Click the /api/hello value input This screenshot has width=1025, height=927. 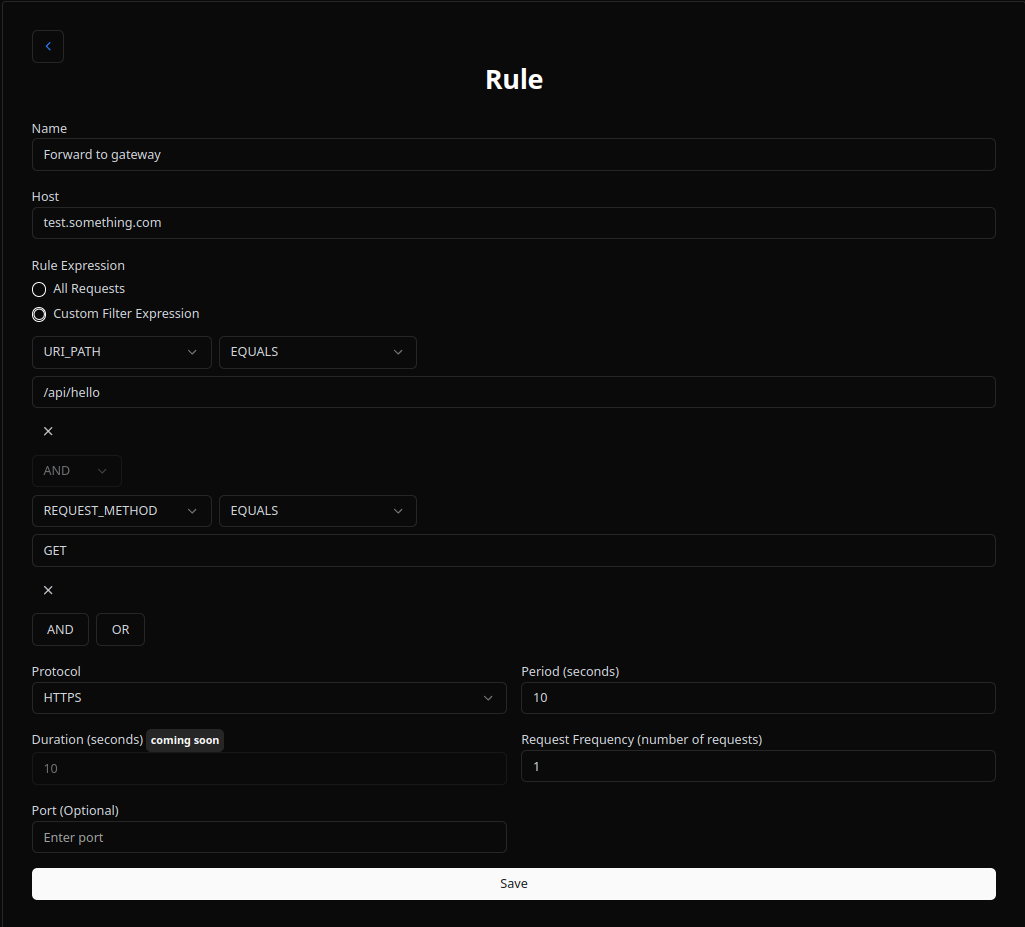[513, 392]
